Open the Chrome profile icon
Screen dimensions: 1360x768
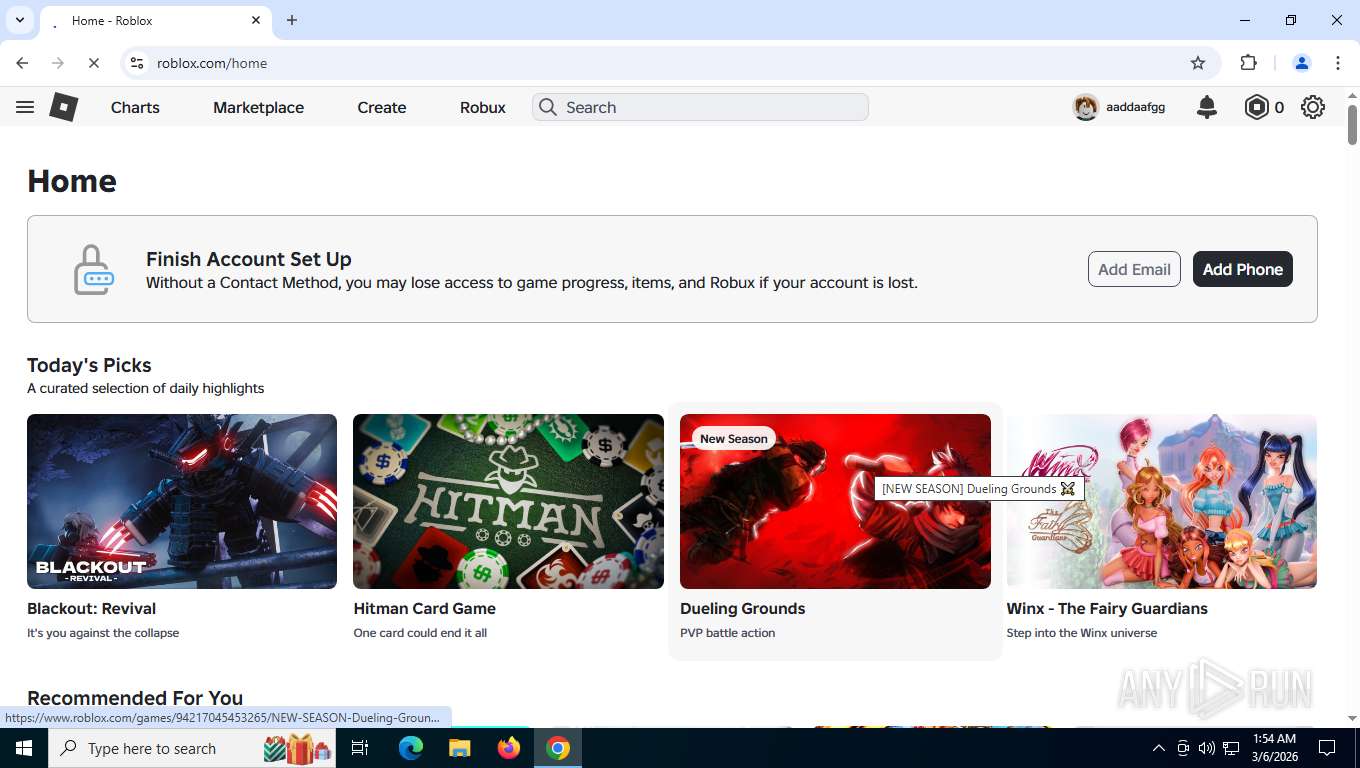tap(1302, 63)
